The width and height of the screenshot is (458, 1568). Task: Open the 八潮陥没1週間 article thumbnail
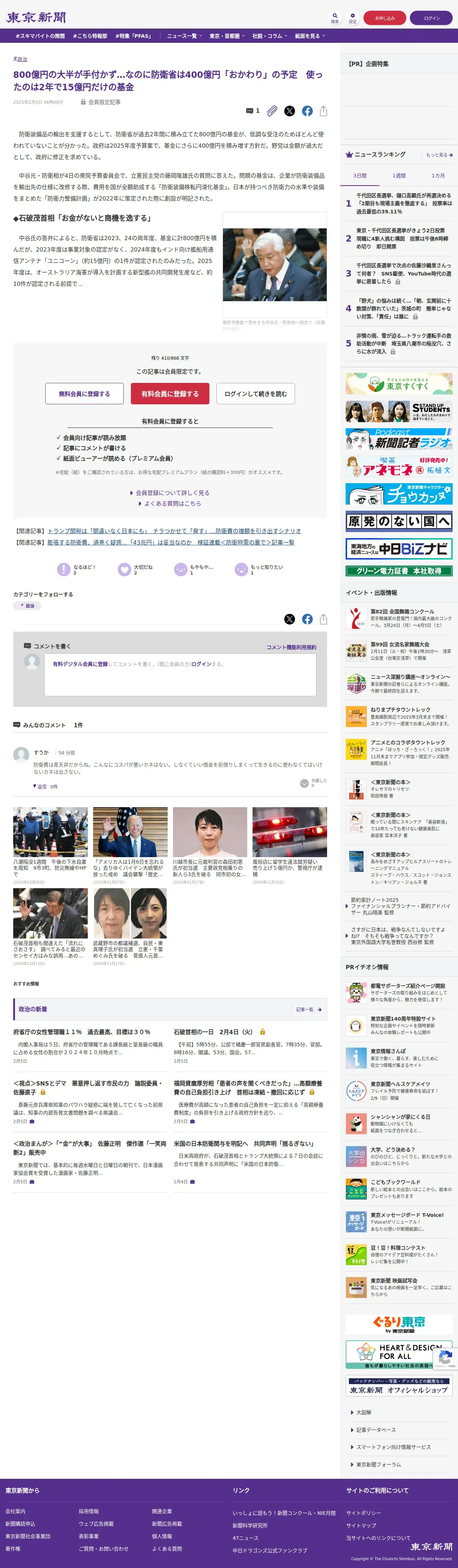coord(51,832)
